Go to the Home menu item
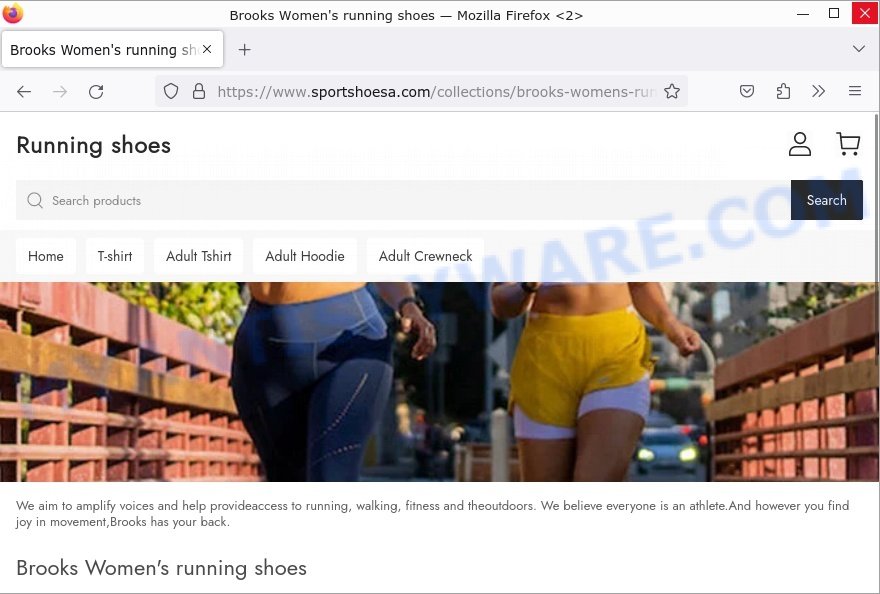880x594 pixels. click(45, 256)
